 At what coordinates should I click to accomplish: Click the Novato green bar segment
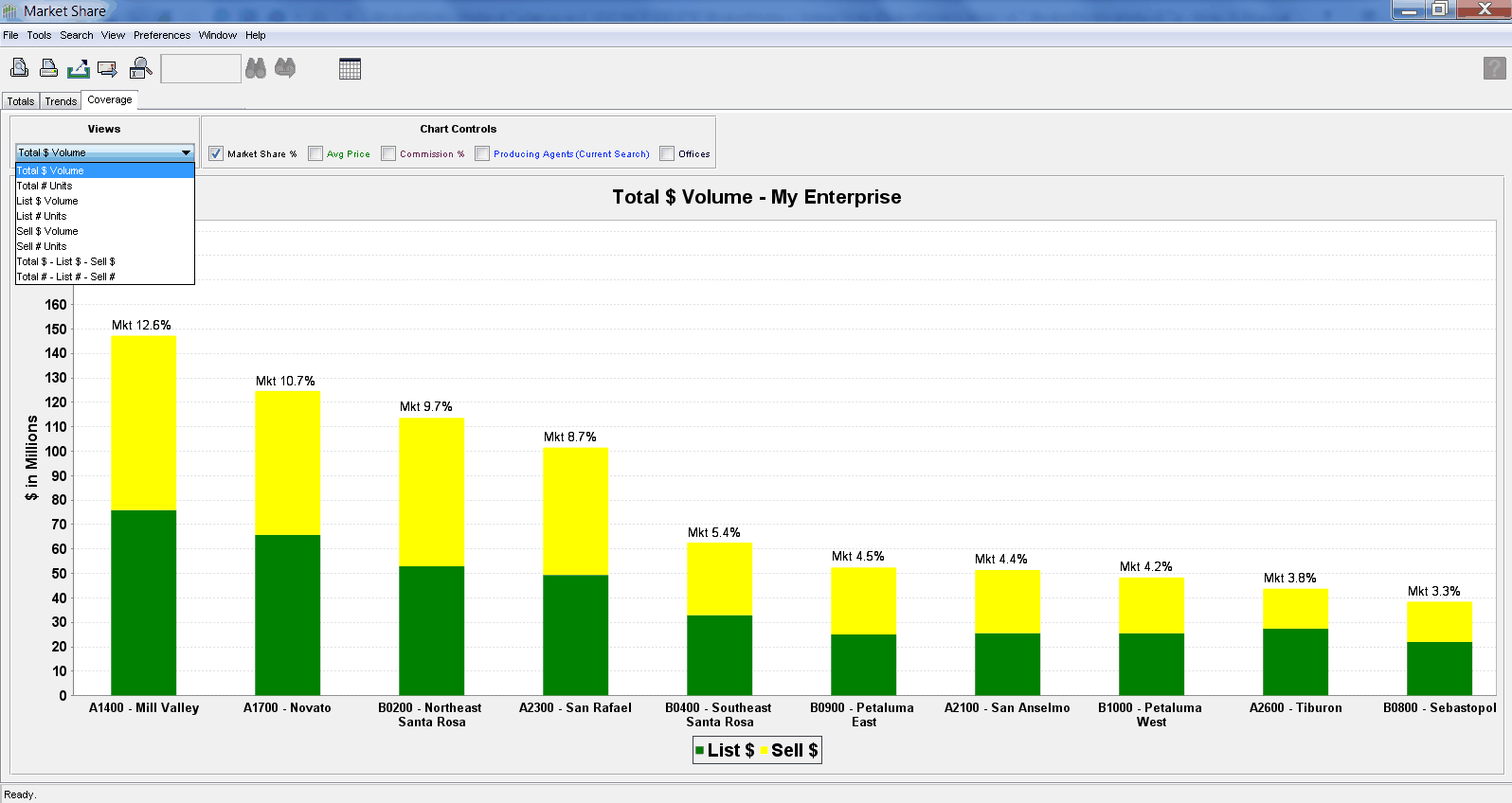(288, 616)
